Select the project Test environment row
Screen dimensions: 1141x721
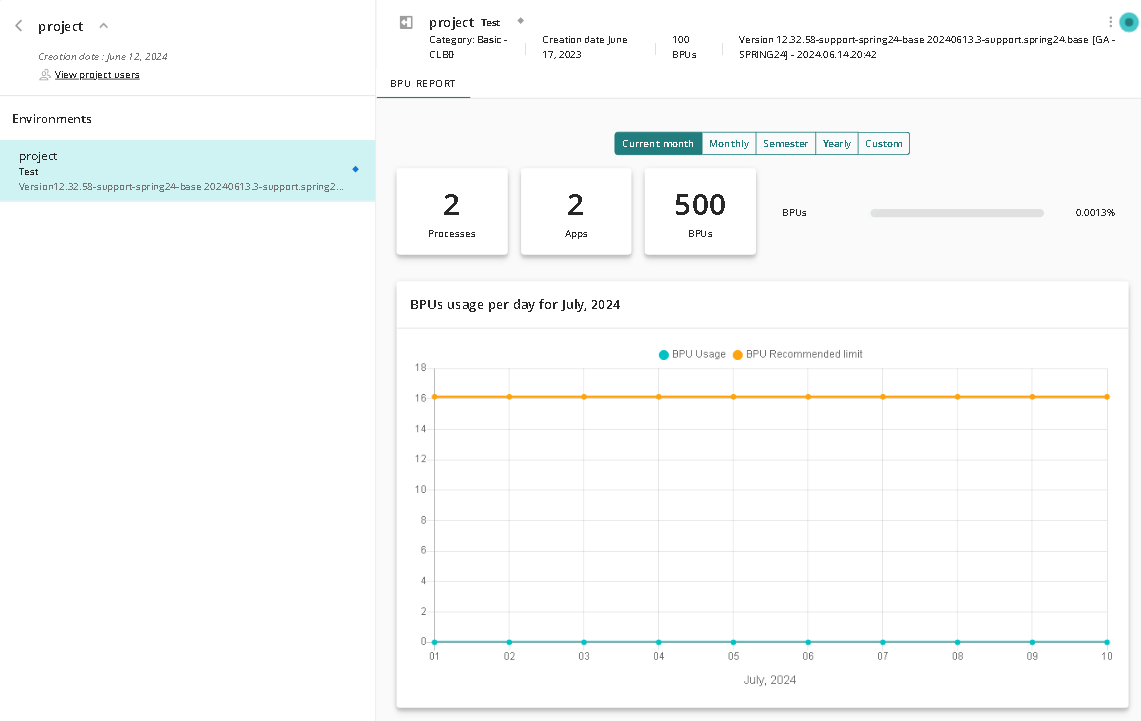coord(188,170)
